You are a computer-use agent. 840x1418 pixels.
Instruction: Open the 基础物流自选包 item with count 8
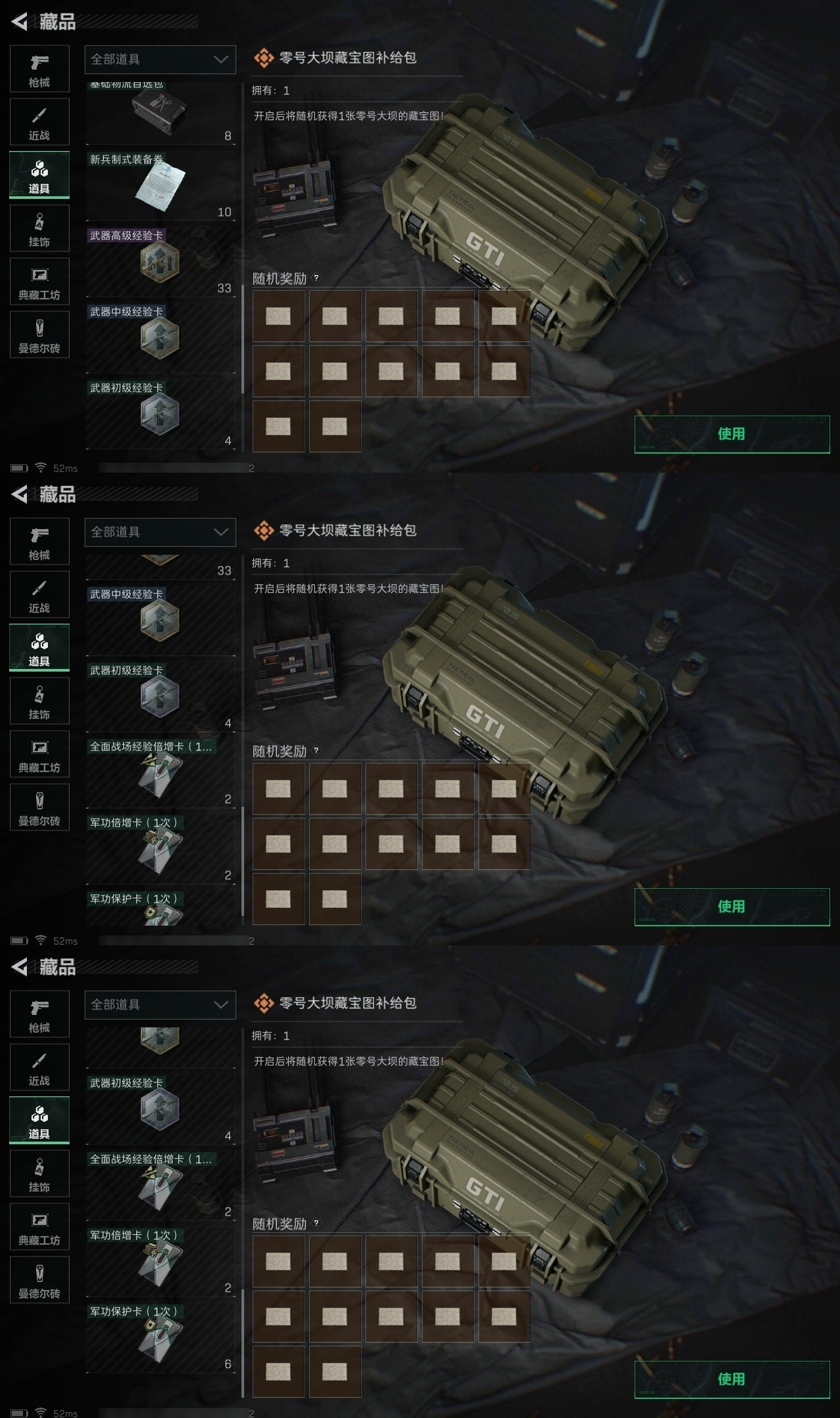(x=160, y=113)
